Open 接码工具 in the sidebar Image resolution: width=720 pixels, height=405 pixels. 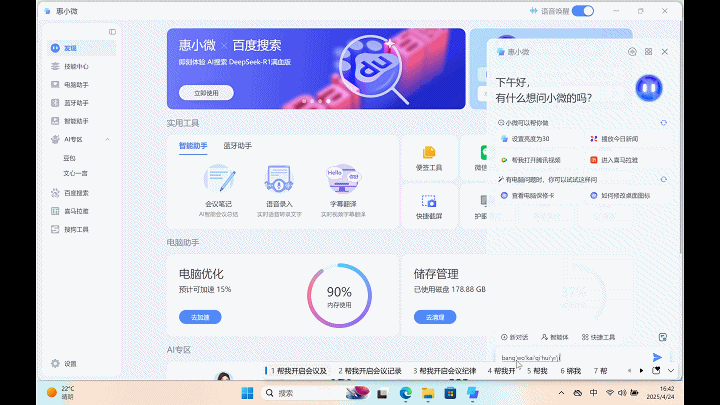(x=81, y=229)
